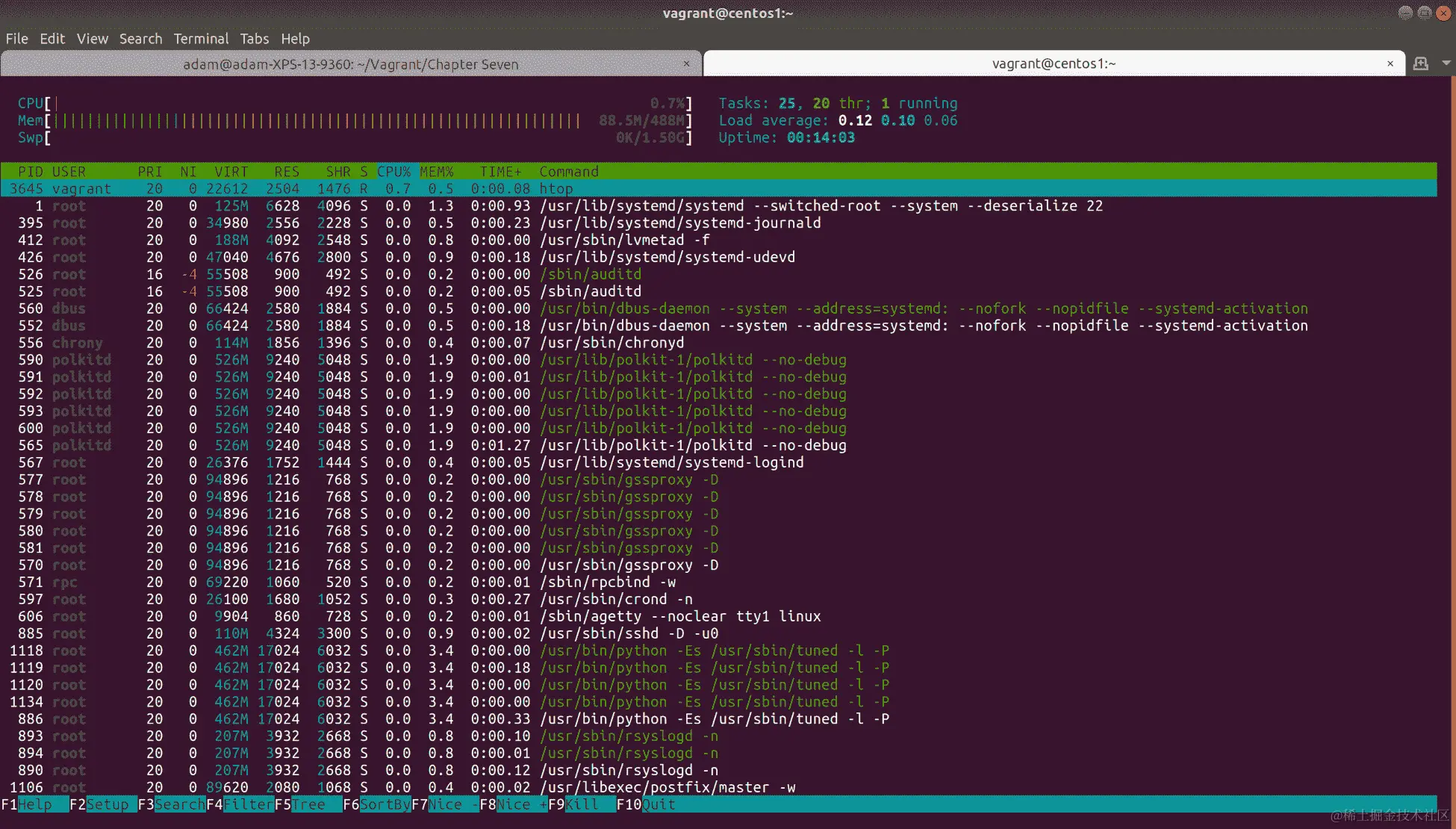Sort by the CPU% column header
This screenshot has width=1456, height=829.
393,172
